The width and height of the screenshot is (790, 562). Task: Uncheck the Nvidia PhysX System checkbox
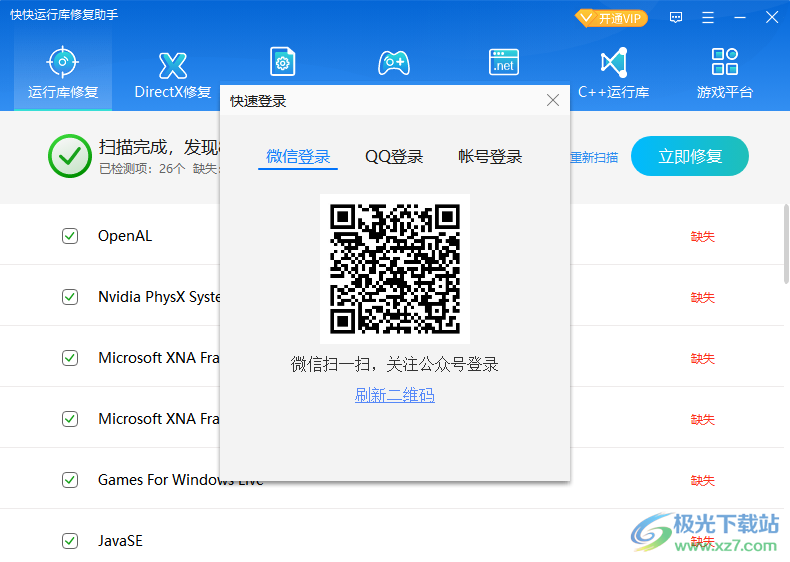pos(70,297)
